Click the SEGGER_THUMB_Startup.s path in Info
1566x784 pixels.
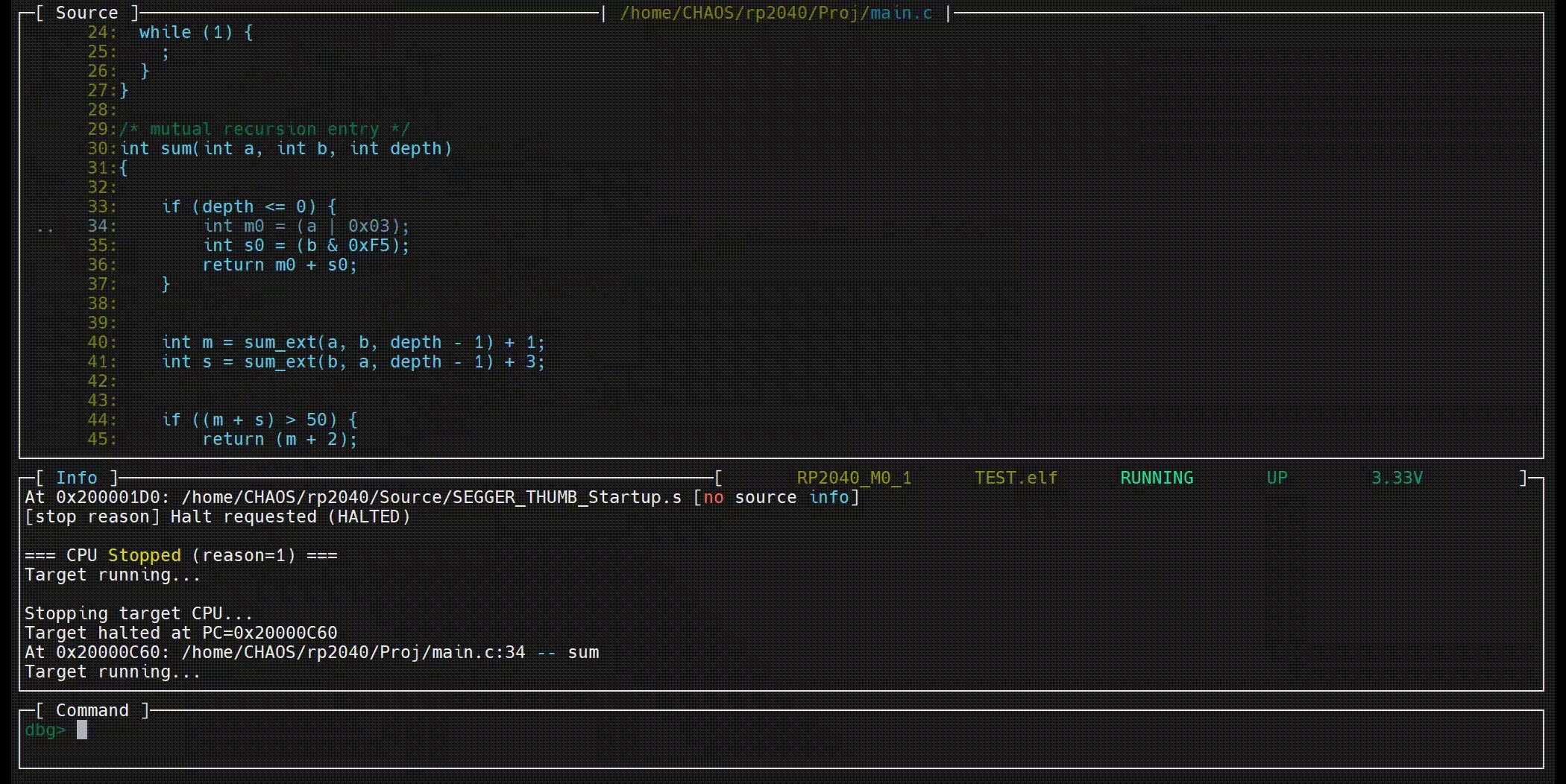tap(431, 497)
